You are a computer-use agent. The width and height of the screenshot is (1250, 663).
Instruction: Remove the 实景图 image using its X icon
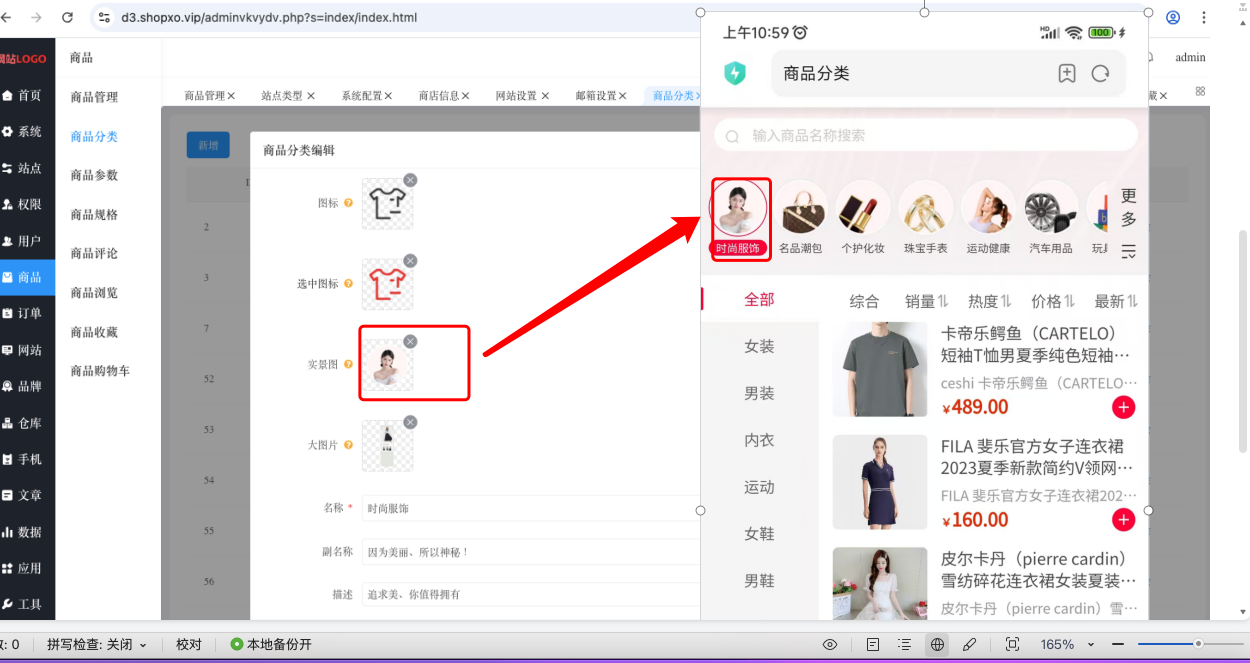pos(410,342)
